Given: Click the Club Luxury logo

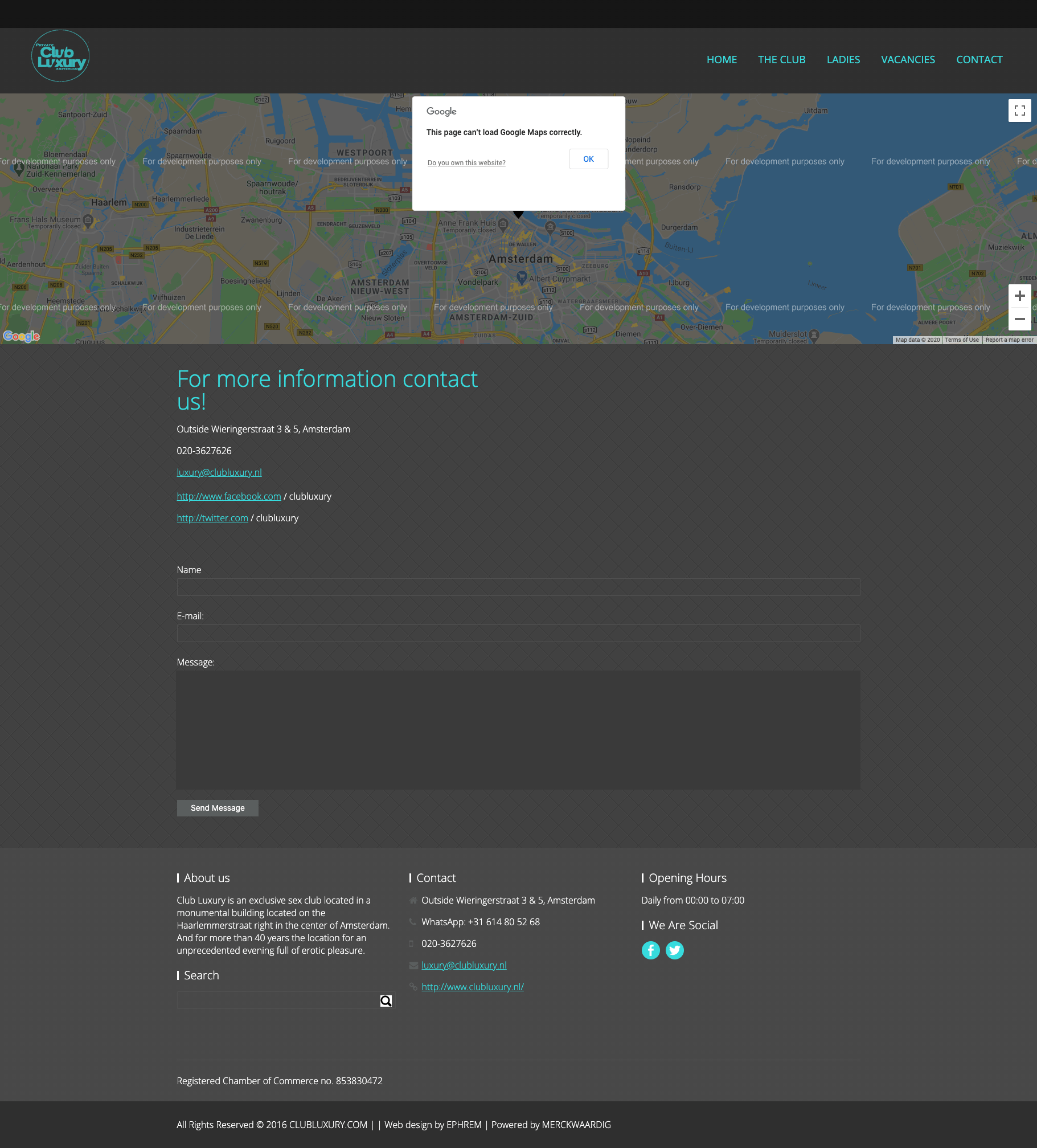Looking at the screenshot, I should point(60,56).
